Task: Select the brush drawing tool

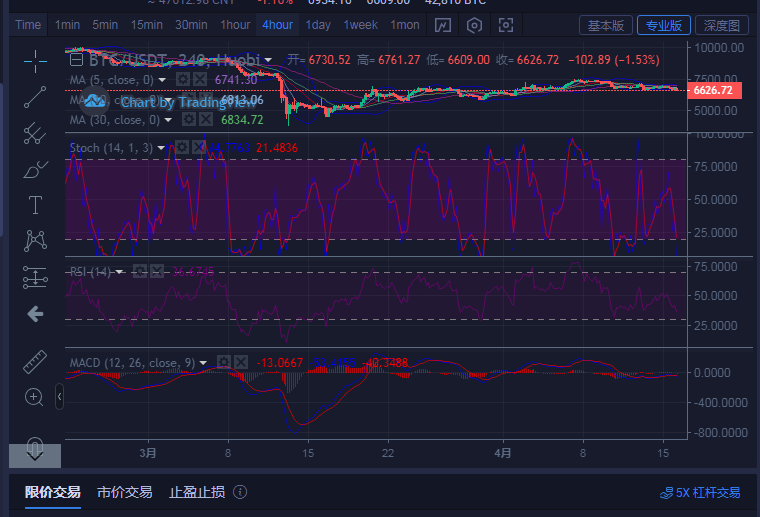Action: coord(35,170)
